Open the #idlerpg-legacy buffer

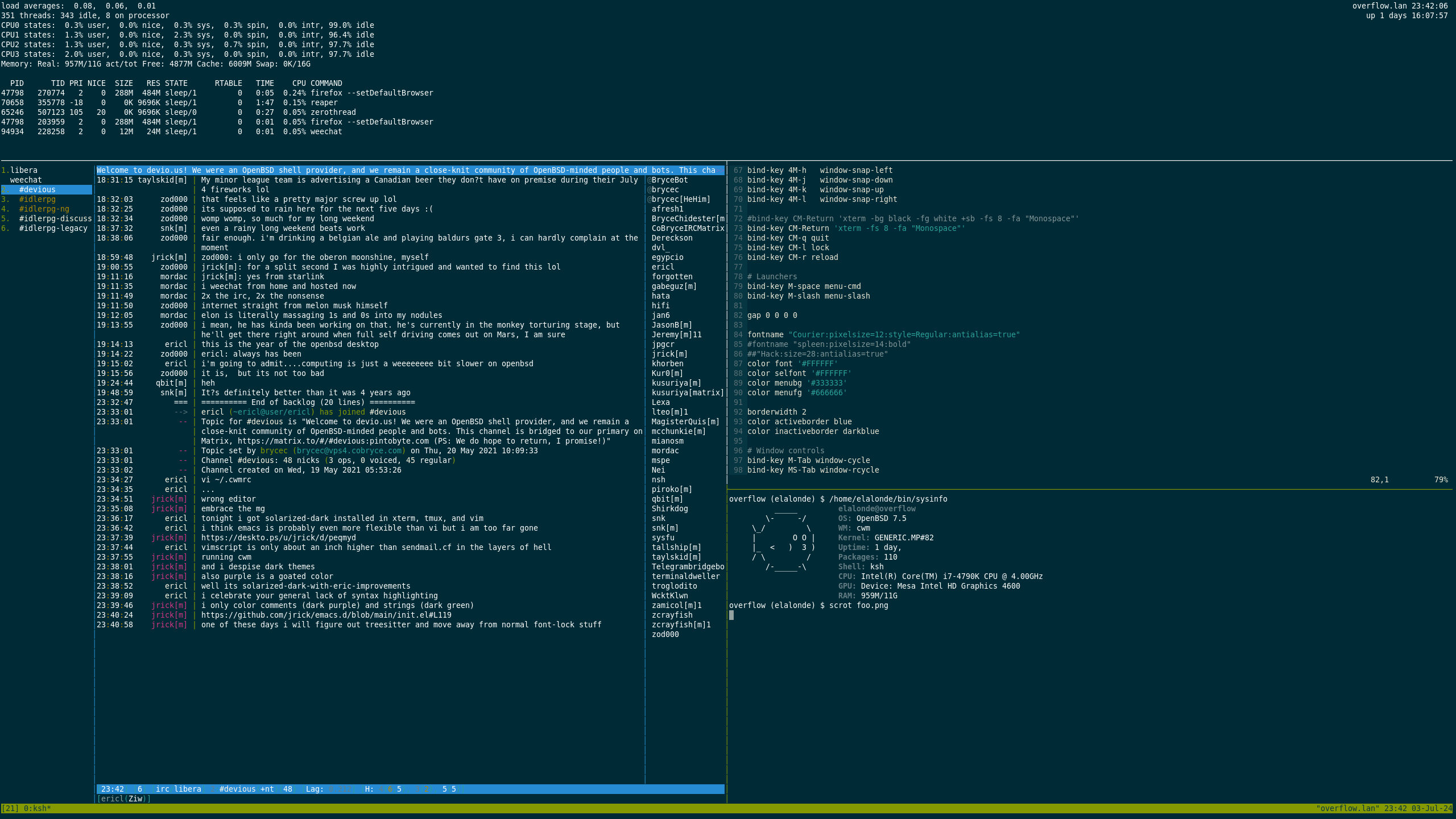point(53,228)
